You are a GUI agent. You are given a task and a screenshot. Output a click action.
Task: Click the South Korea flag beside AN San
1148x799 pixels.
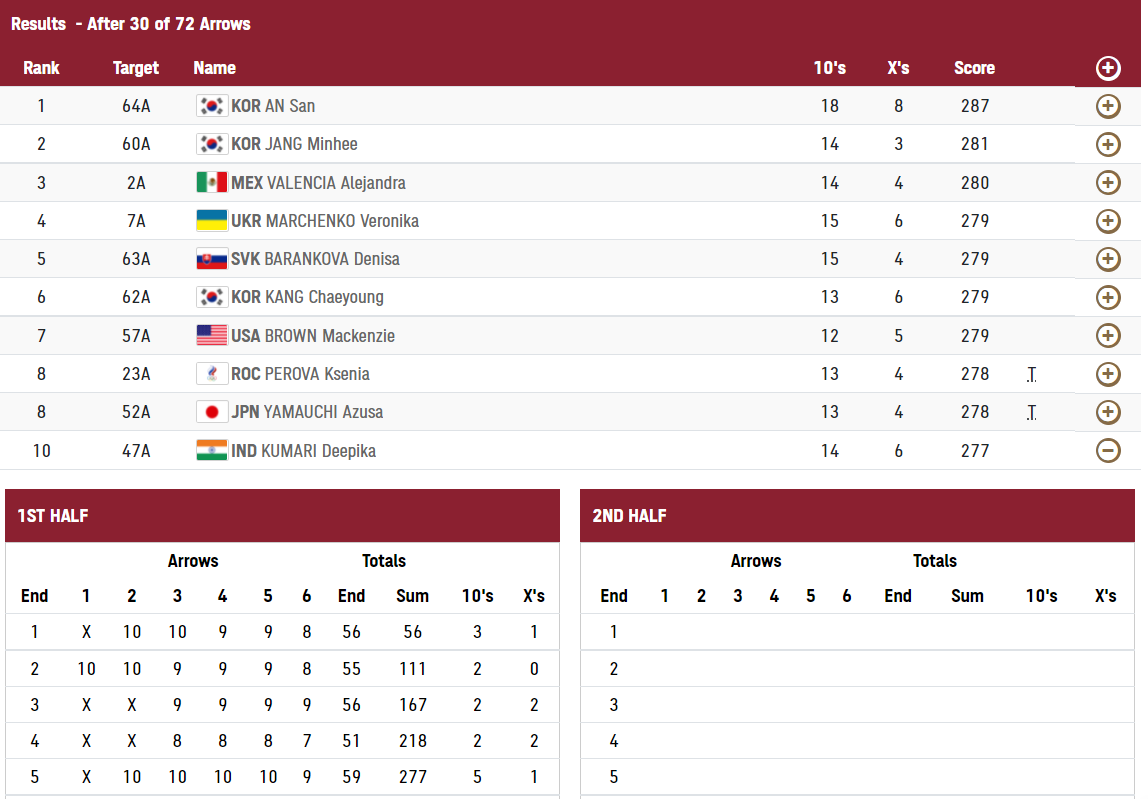pyautogui.click(x=212, y=106)
